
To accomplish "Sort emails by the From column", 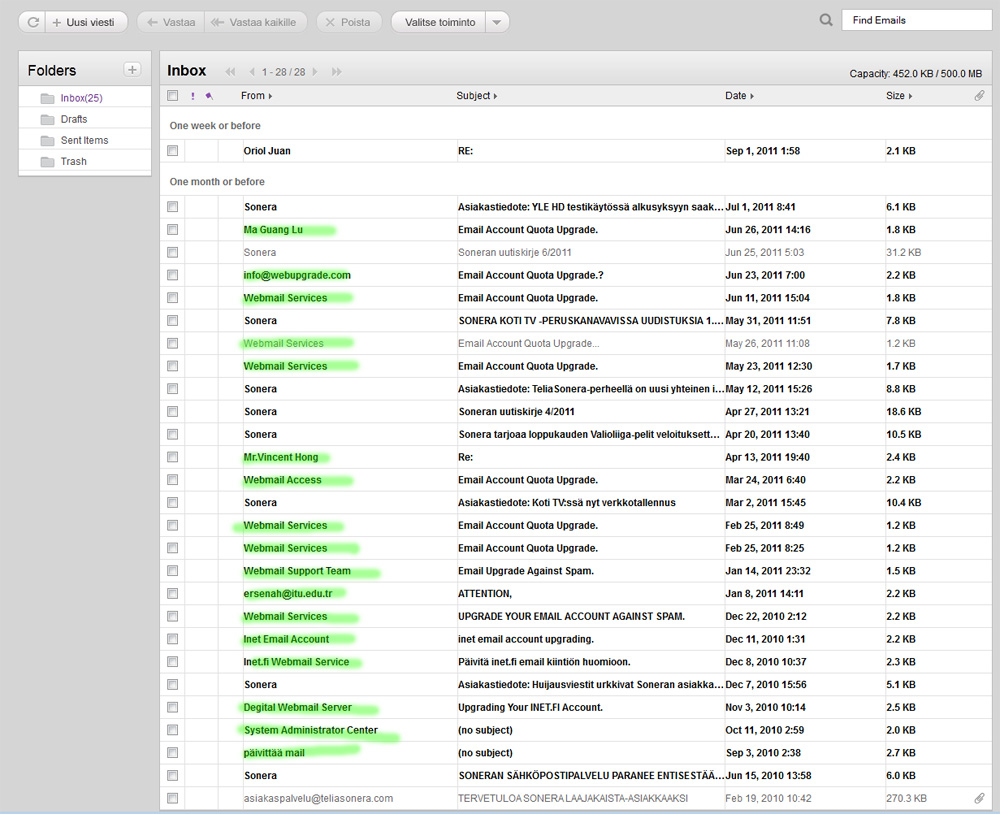I will (x=256, y=96).
